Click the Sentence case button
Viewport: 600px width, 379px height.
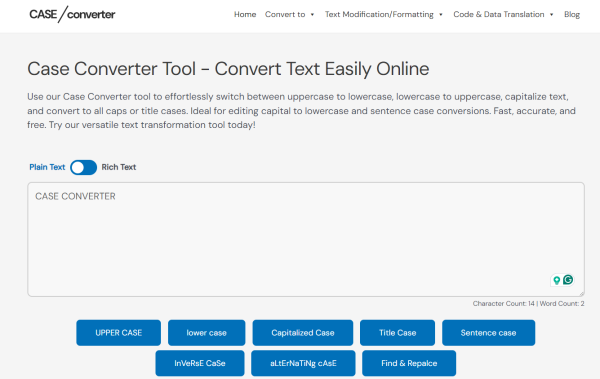(x=489, y=333)
